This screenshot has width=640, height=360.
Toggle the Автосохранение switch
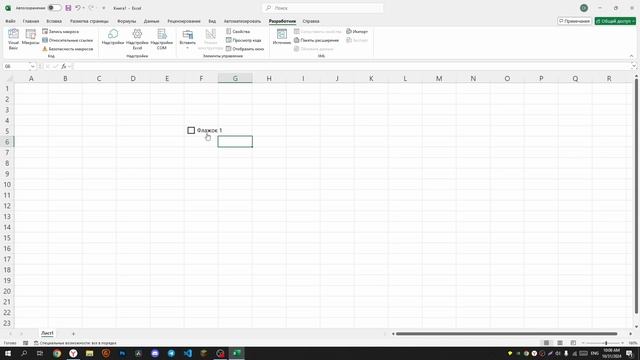coord(54,8)
